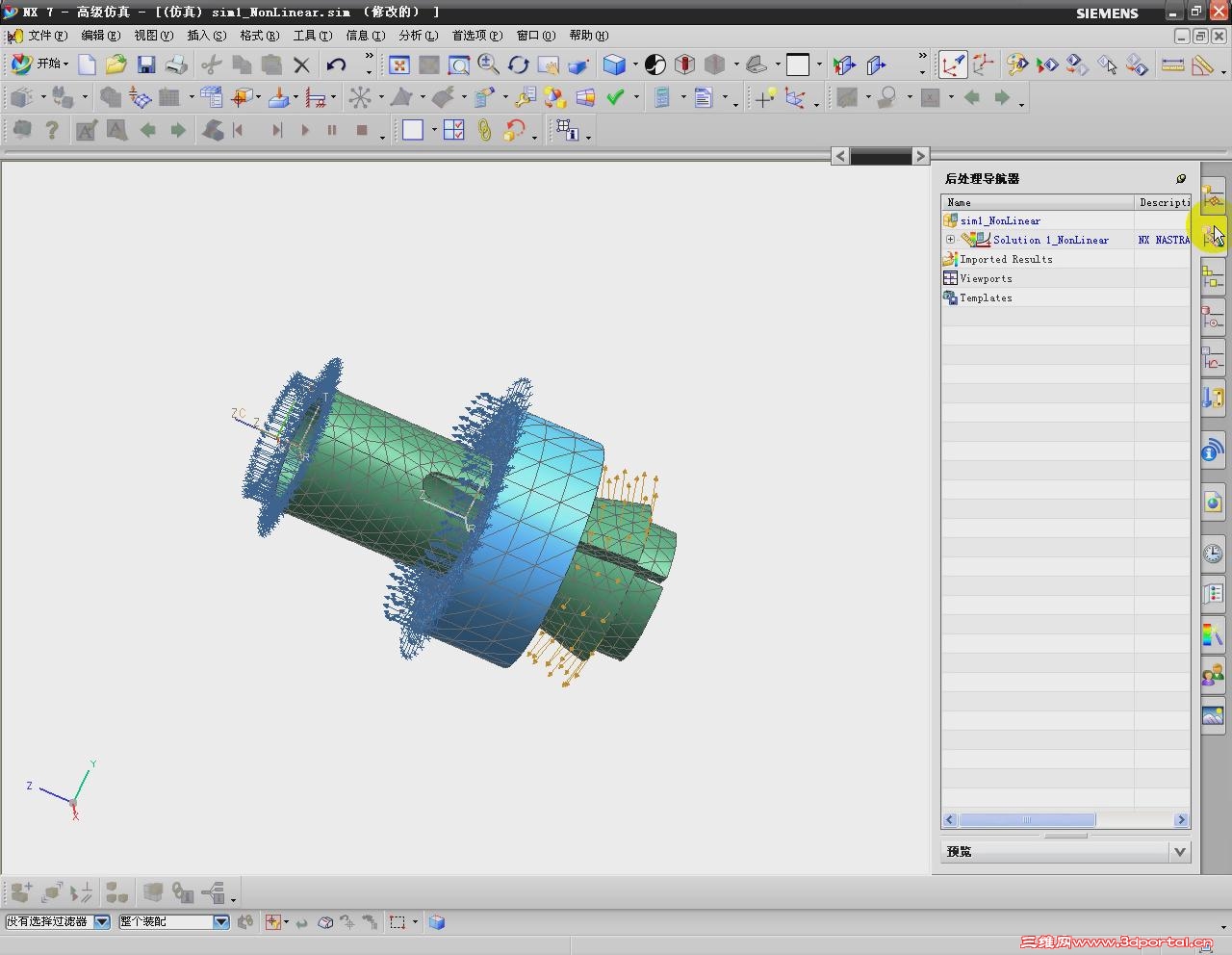Expand the 预览 preview section
The height and width of the screenshot is (955, 1232).
pos(1180,851)
